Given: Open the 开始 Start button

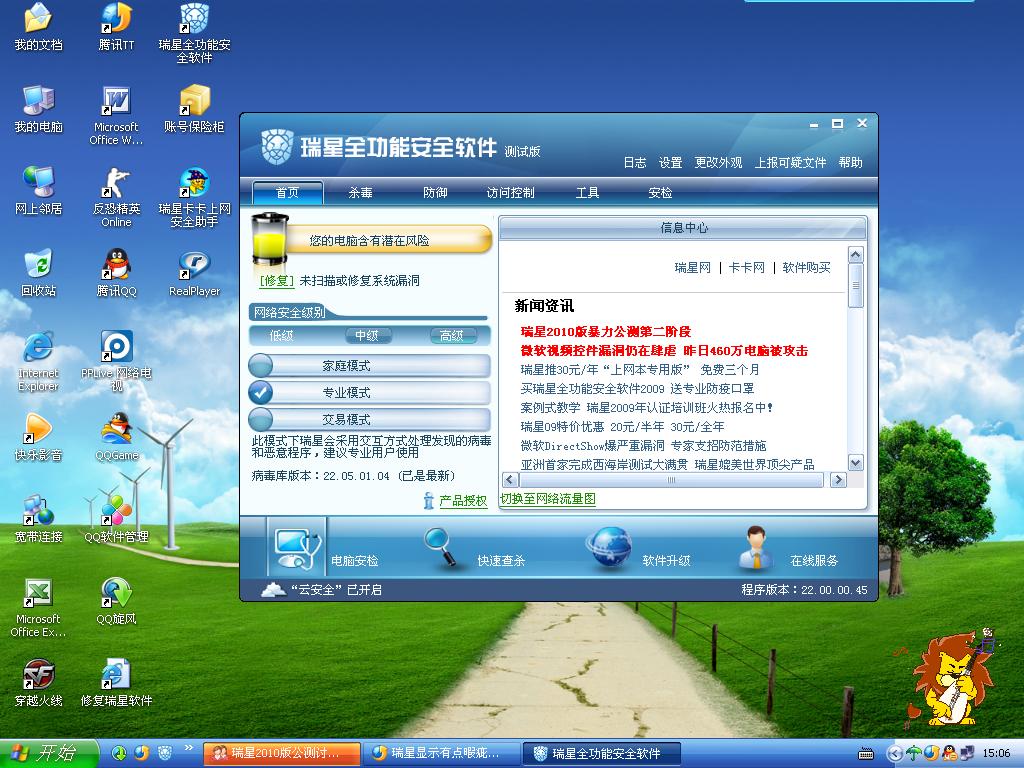Looking at the screenshot, I should pos(49,753).
